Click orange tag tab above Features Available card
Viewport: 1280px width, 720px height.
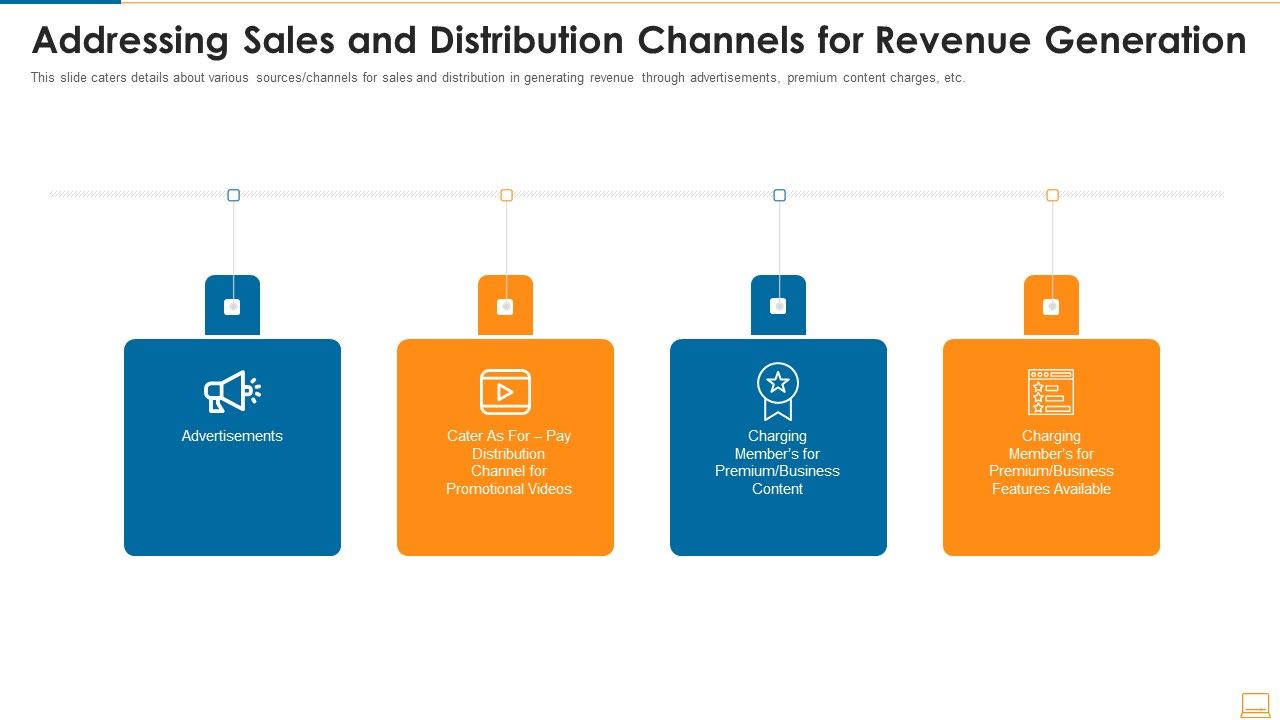pos(1051,305)
